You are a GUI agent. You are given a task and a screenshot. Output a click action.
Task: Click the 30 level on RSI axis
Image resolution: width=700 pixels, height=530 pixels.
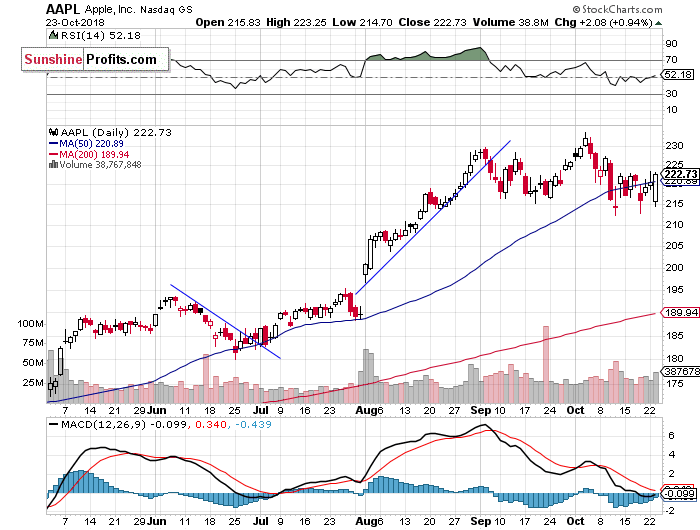coord(671,93)
